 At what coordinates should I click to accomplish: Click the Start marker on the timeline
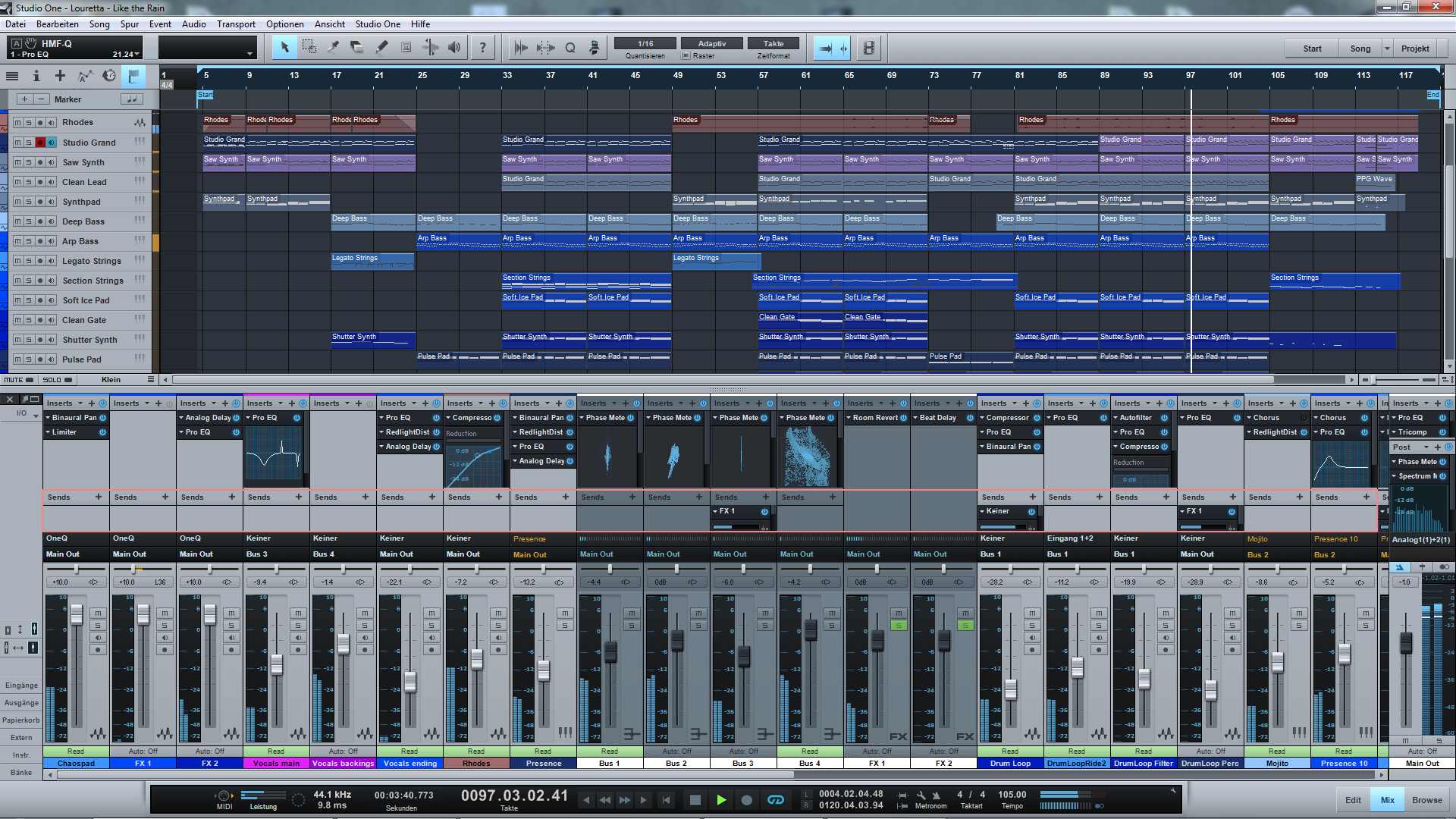205,95
